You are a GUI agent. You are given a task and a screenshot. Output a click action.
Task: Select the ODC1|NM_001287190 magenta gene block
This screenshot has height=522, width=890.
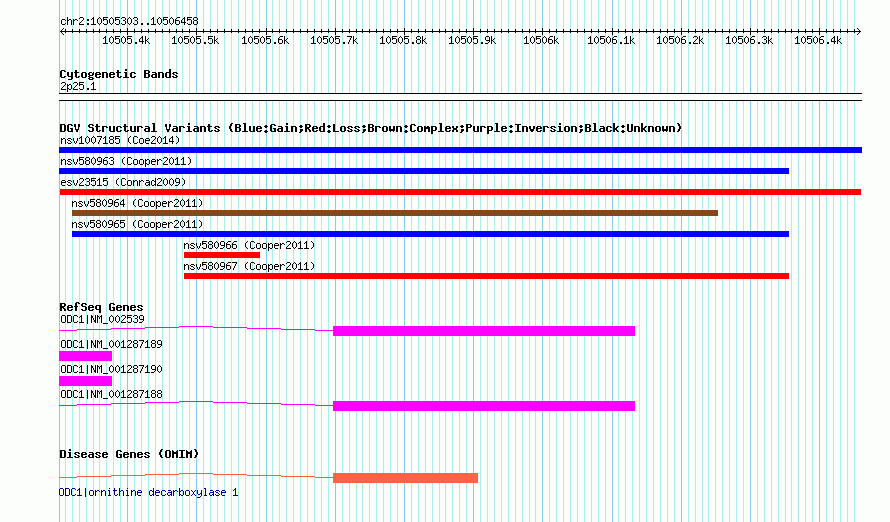pyautogui.click(x=85, y=381)
